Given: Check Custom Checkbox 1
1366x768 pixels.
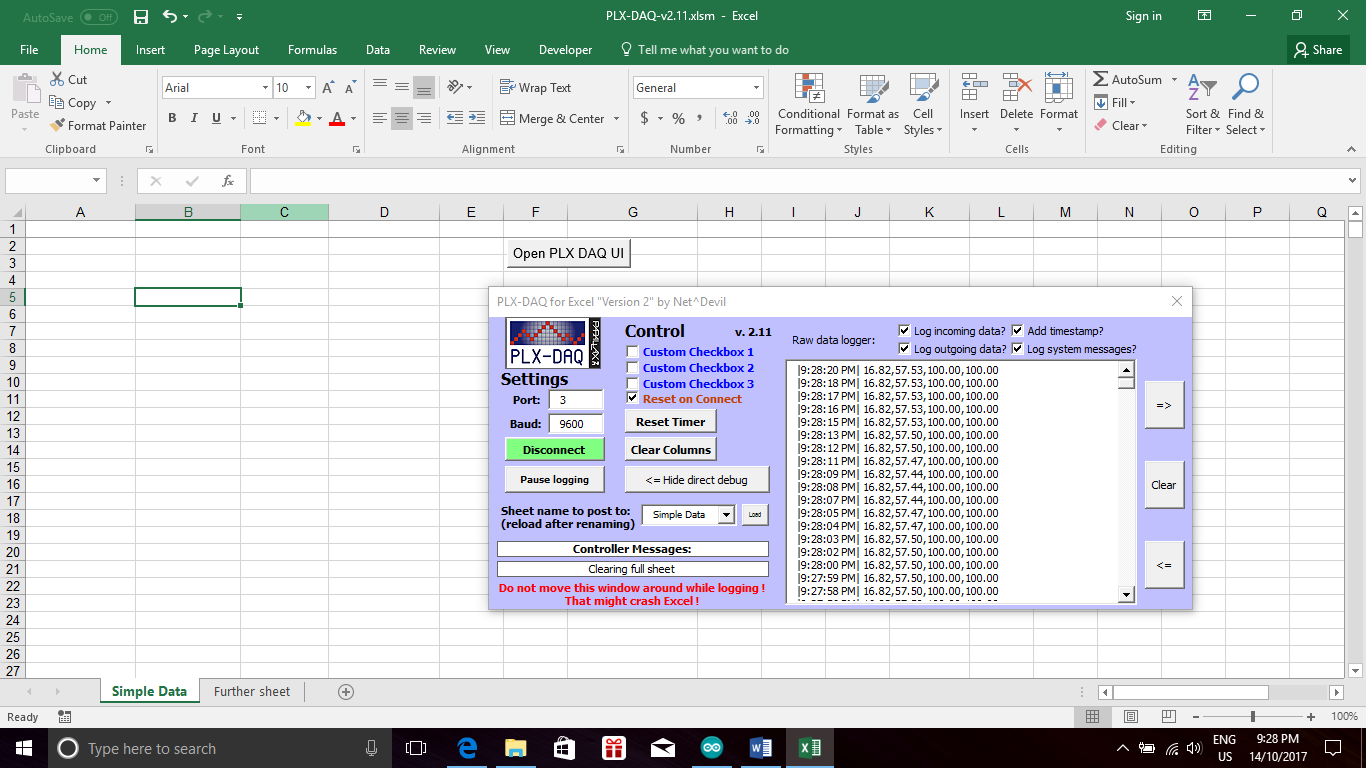Looking at the screenshot, I should pyautogui.click(x=632, y=351).
